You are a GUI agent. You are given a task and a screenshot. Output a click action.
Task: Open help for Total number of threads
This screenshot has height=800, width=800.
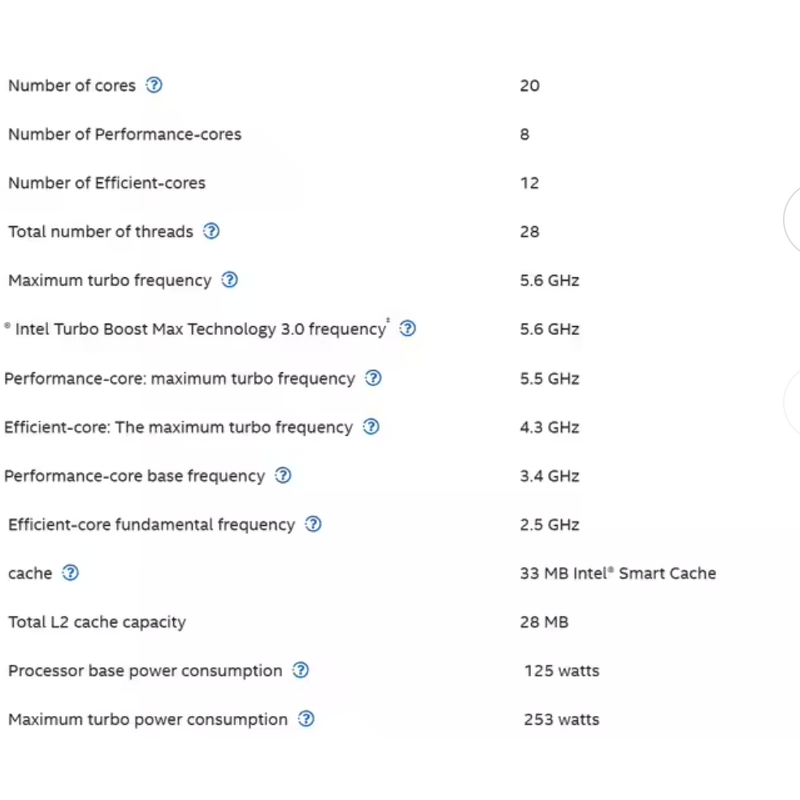pyautogui.click(x=211, y=231)
